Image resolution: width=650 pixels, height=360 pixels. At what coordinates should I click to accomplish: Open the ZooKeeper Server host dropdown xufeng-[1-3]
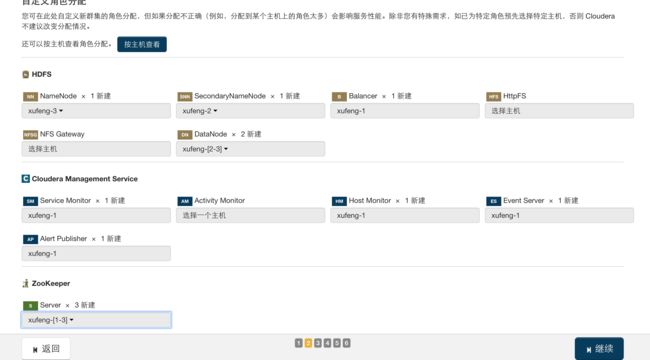coord(96,320)
